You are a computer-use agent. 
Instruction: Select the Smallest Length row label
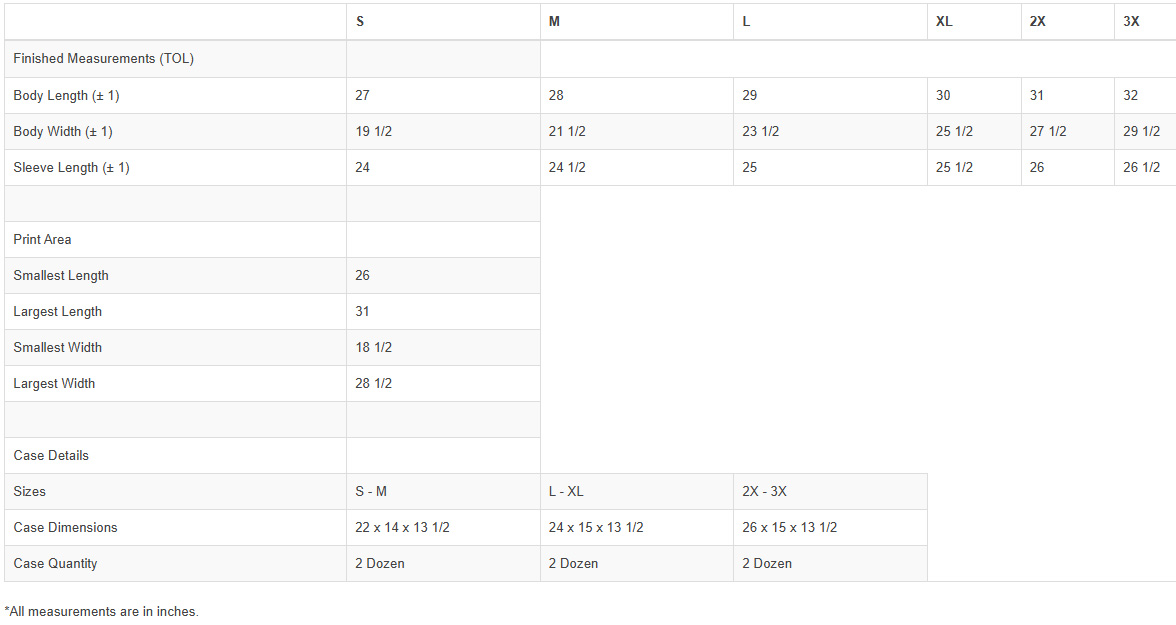coord(61,276)
